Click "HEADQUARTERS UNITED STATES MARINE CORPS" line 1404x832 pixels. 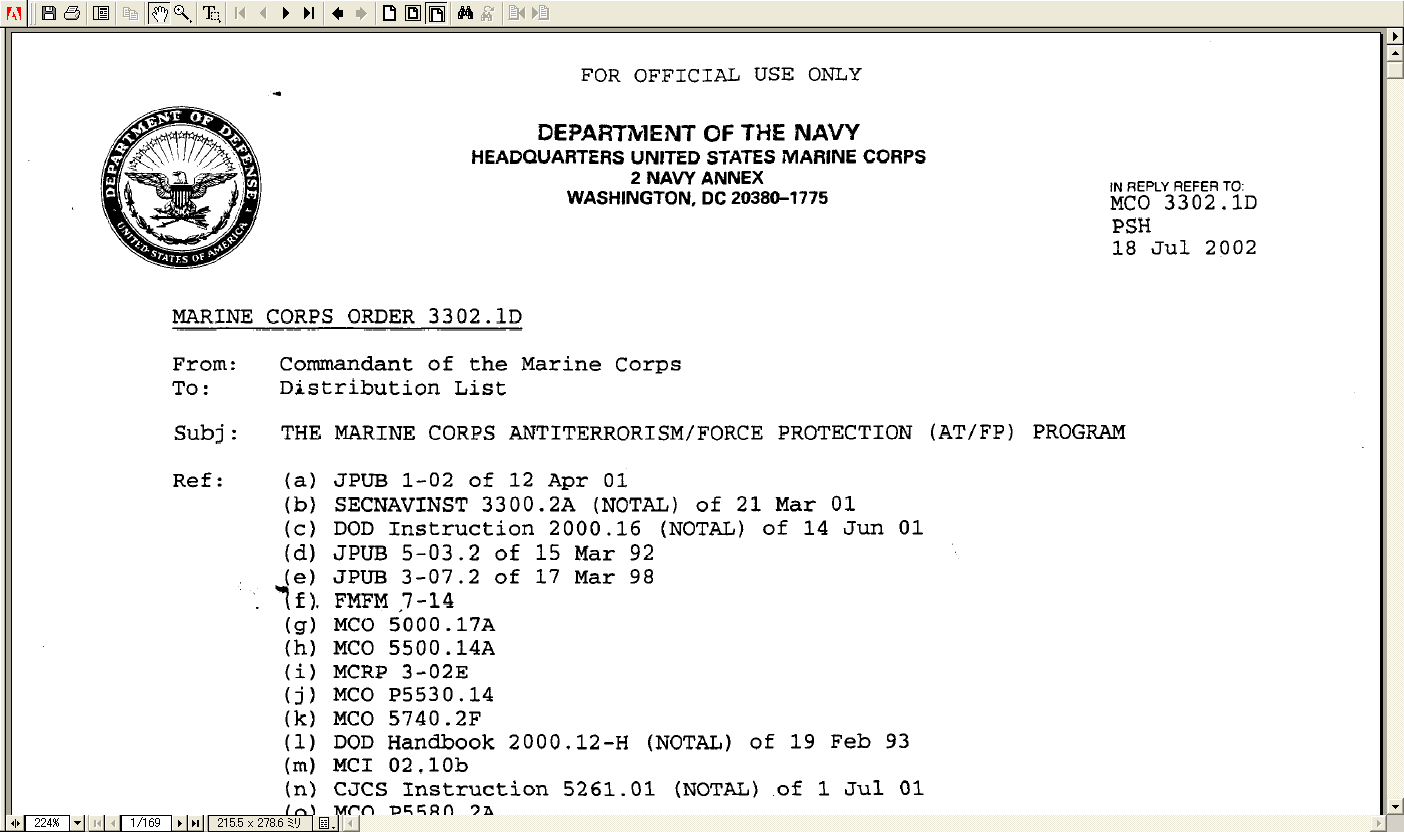(x=698, y=157)
